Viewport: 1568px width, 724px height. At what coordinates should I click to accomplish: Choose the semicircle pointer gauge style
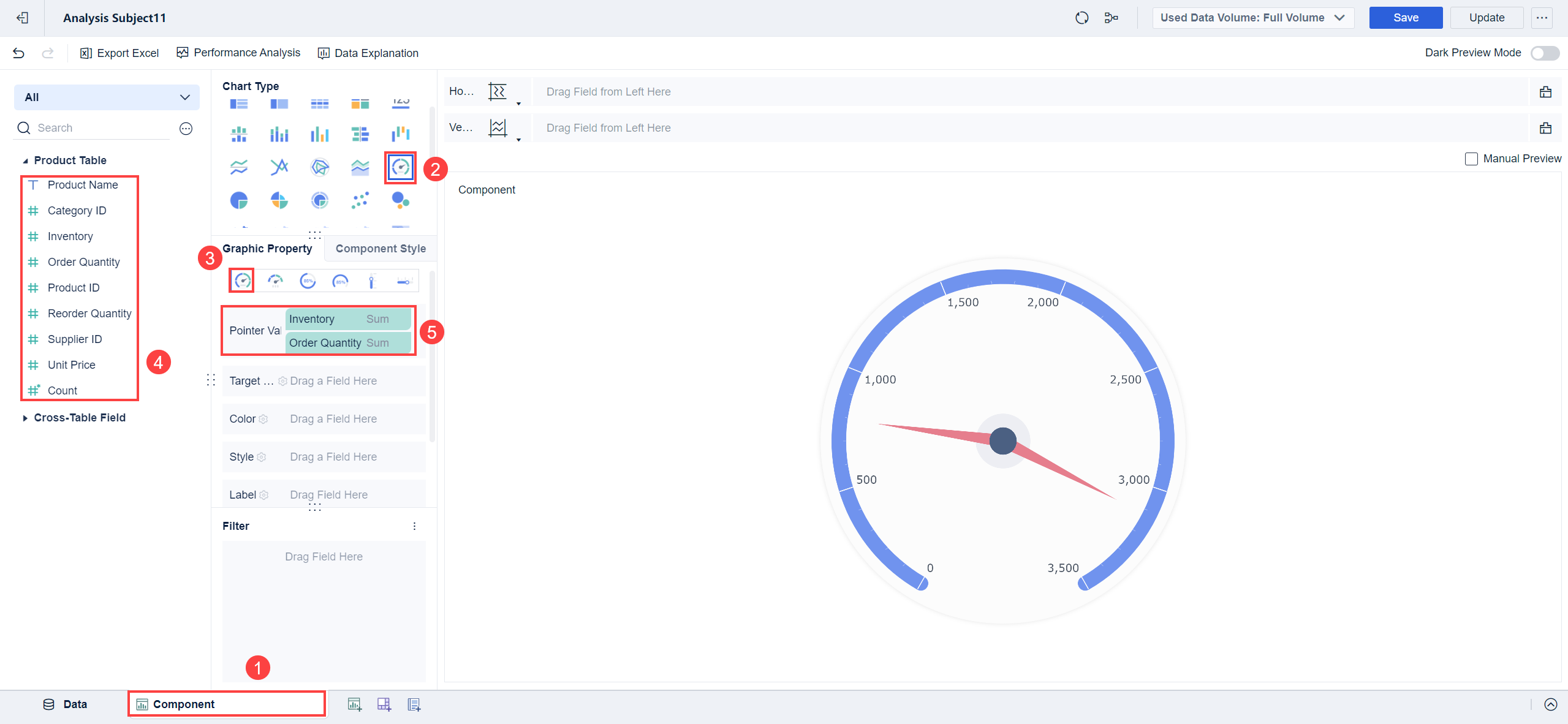275,281
